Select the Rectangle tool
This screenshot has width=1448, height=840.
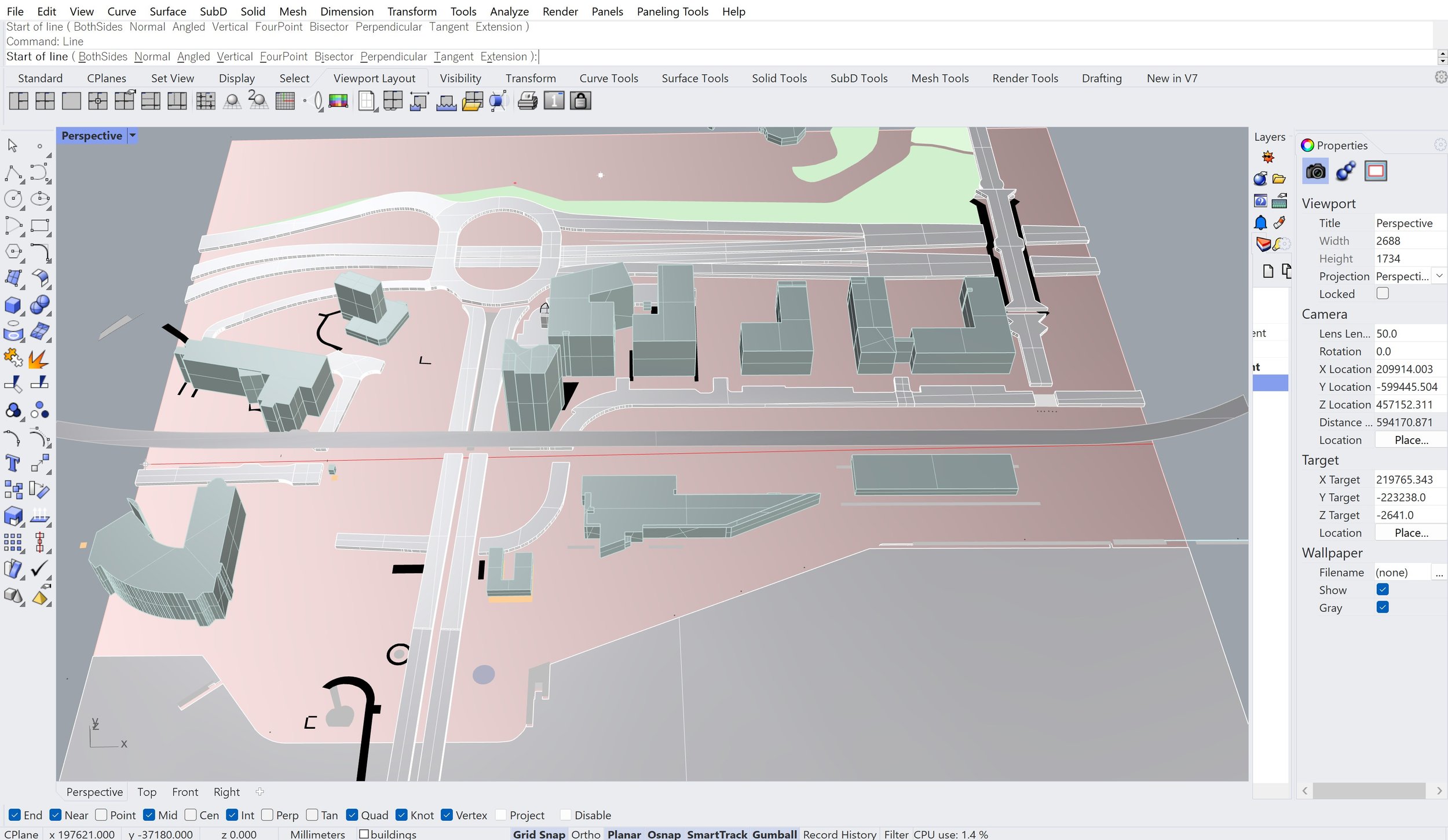point(39,226)
